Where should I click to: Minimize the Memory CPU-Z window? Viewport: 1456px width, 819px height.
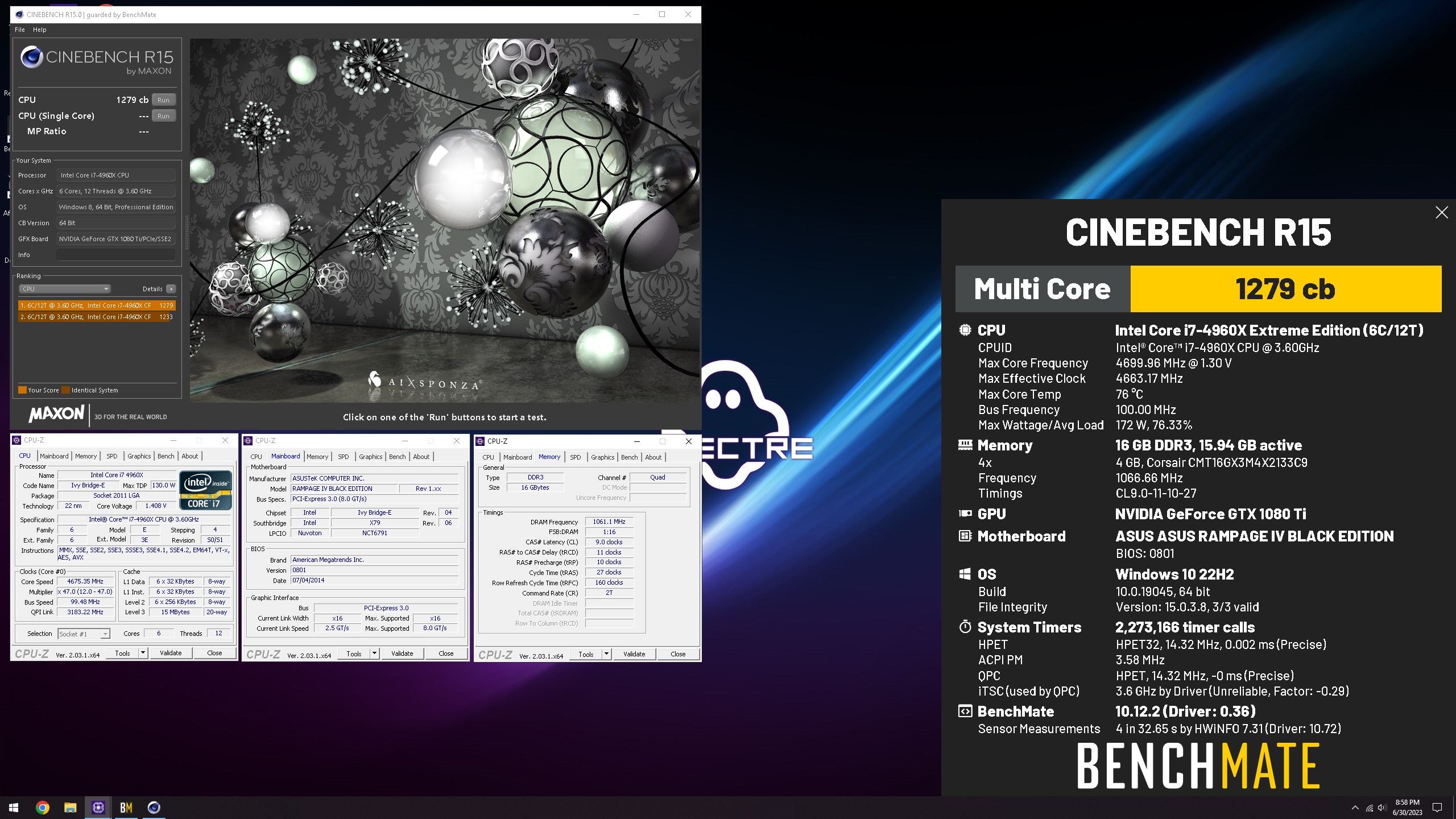[x=637, y=441]
